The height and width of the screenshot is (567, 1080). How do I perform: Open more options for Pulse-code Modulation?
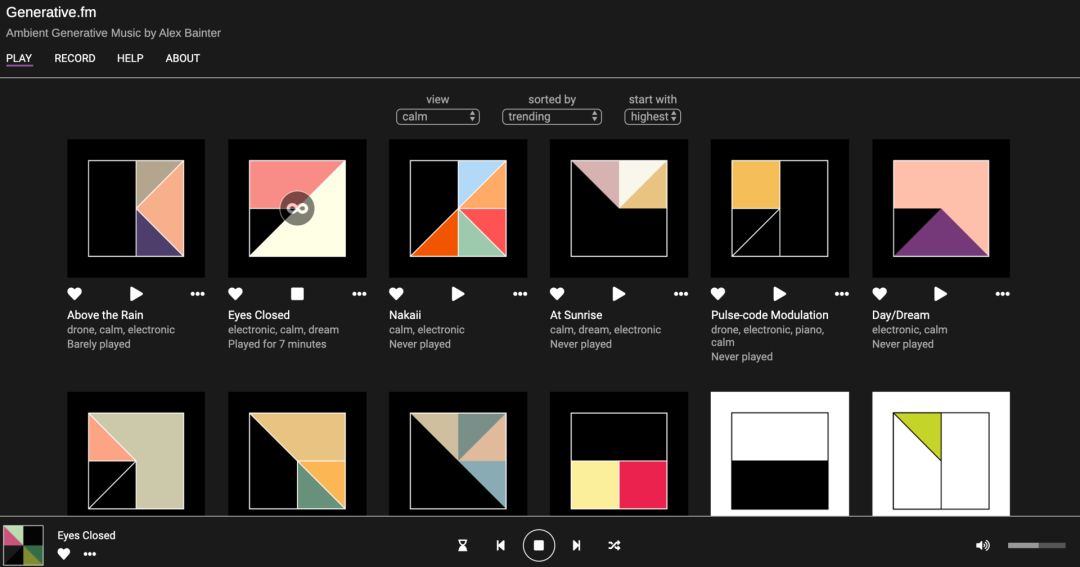842,294
